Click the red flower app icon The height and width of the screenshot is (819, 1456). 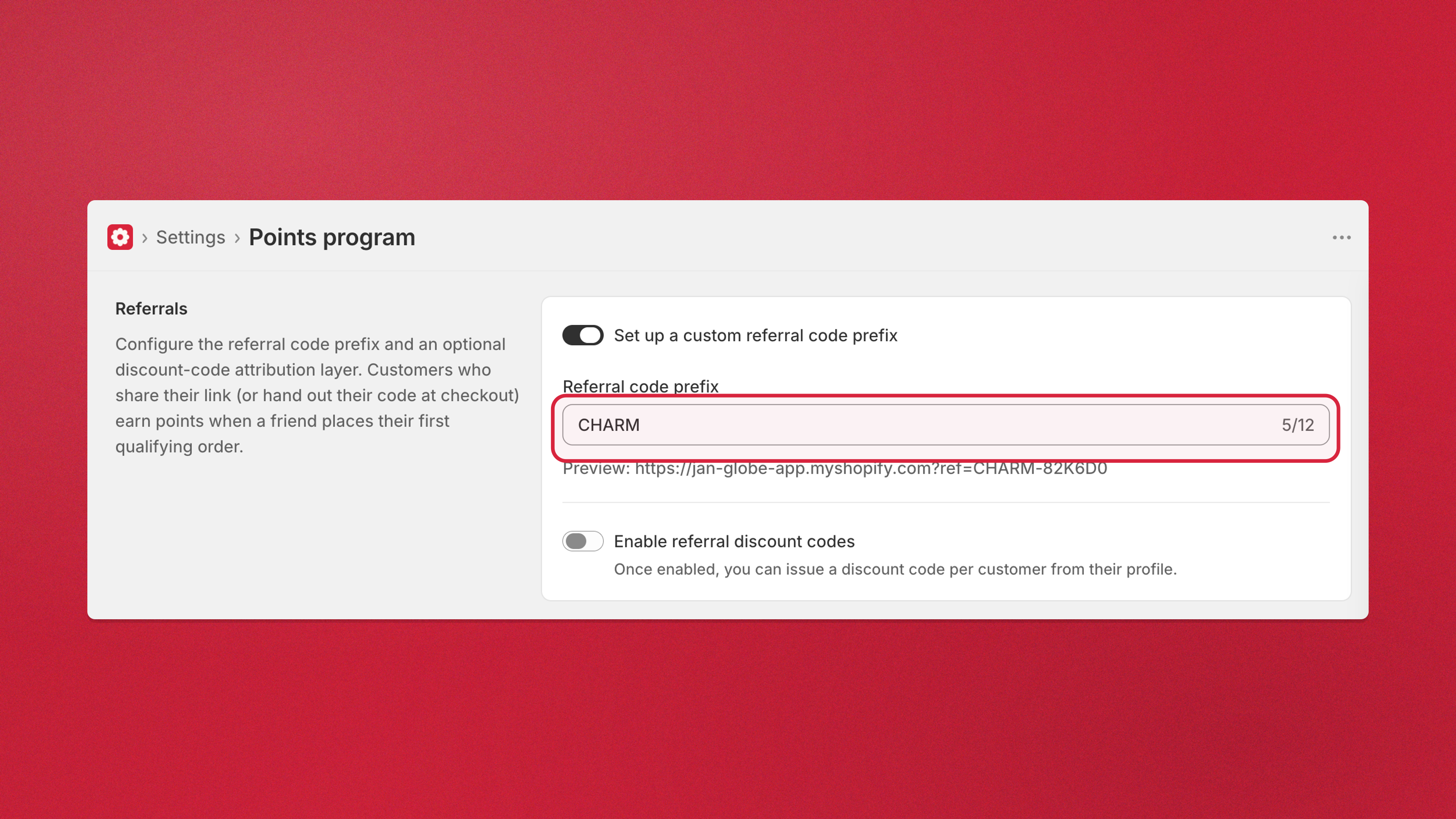pyautogui.click(x=120, y=238)
